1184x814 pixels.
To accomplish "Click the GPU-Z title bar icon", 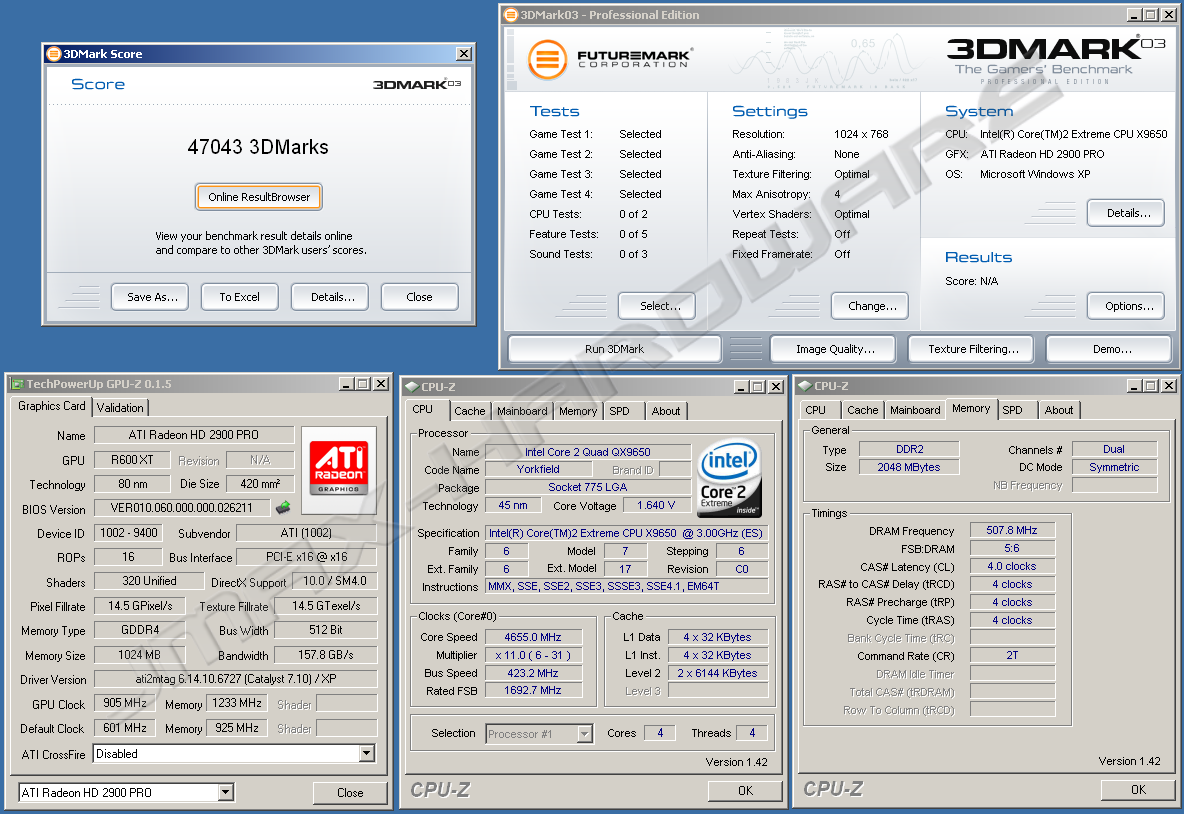I will click(17, 384).
